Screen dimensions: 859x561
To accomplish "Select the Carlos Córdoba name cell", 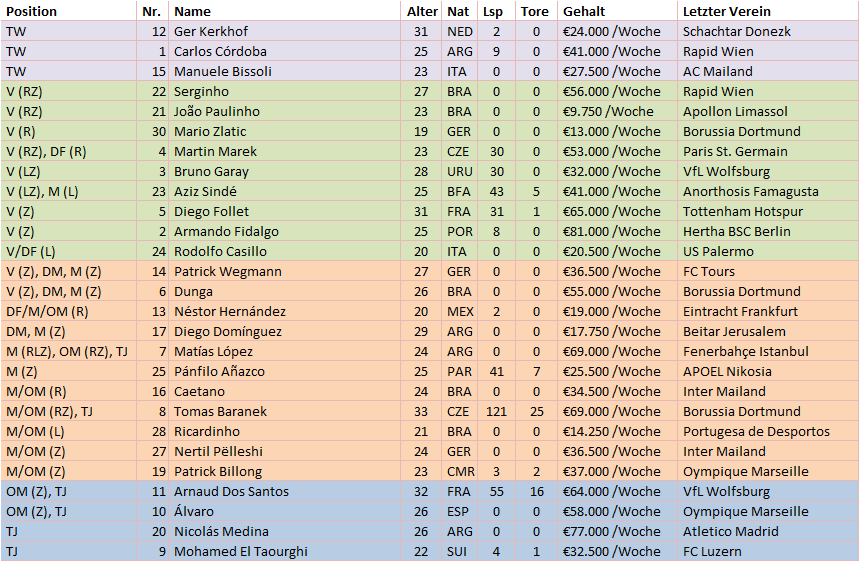I will tap(285, 51).
